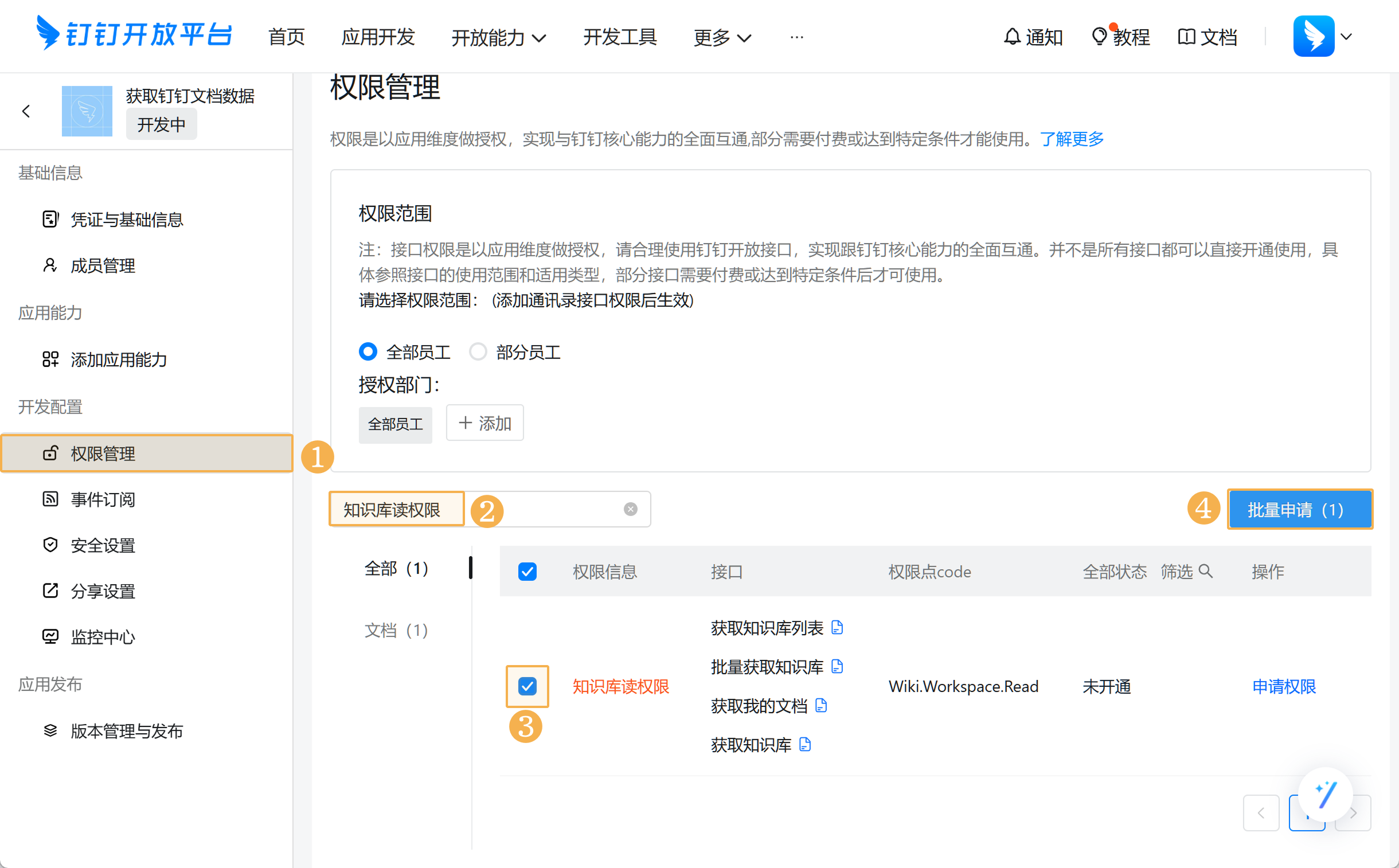
Task: Open the tutorial lightbulb icon
Action: pyautogui.click(x=1099, y=37)
